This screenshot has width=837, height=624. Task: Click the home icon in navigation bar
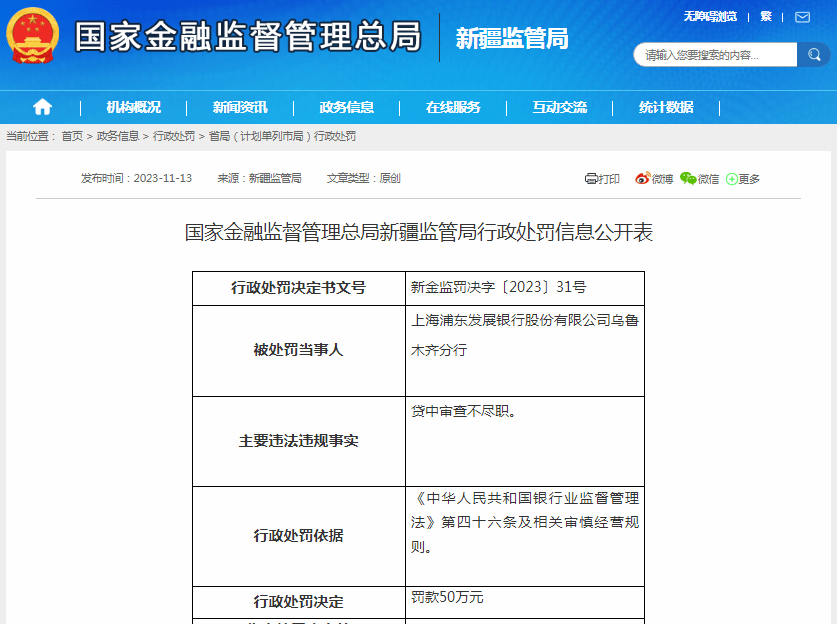tap(42, 107)
